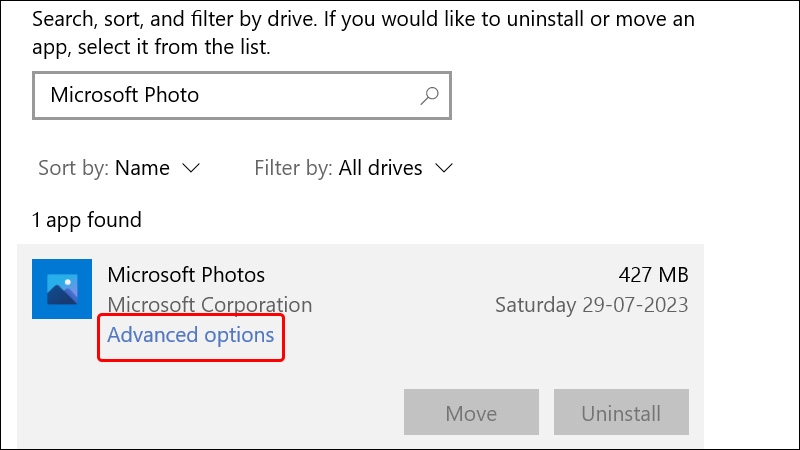Click the magnifier search icon
The image size is (800, 450).
click(x=430, y=95)
